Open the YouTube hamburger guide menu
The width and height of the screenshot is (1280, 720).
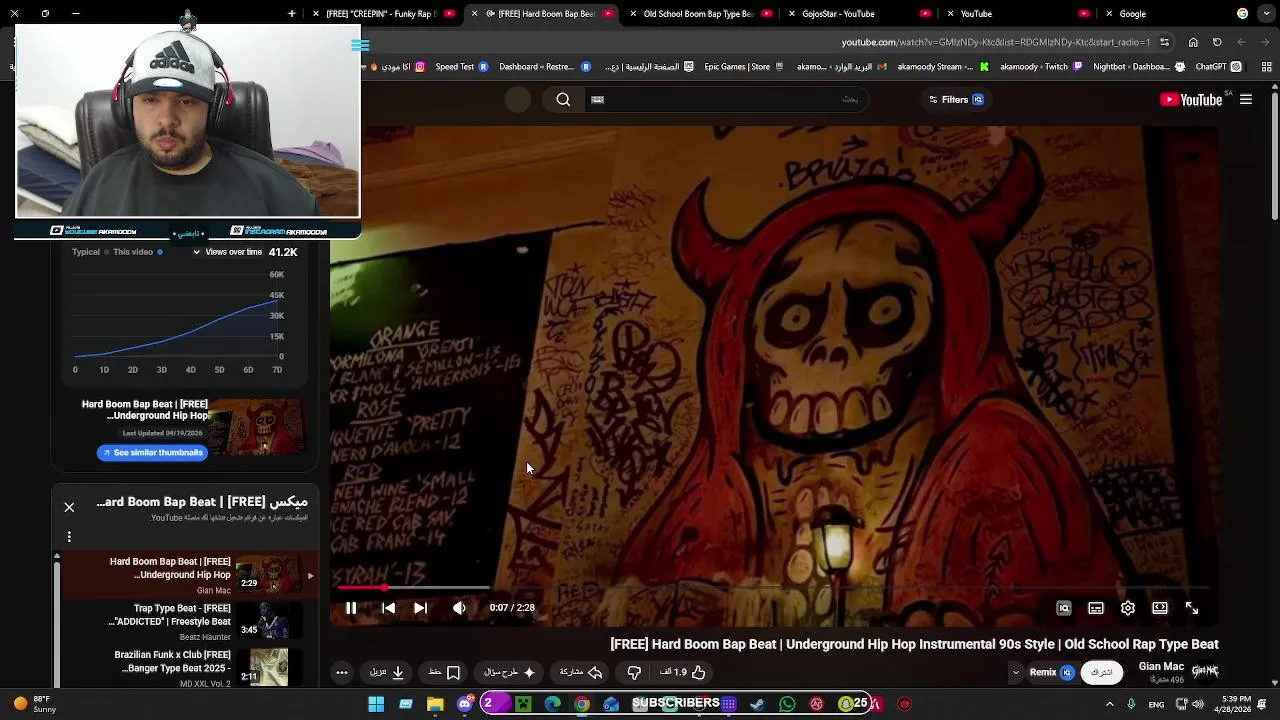coord(1246,99)
